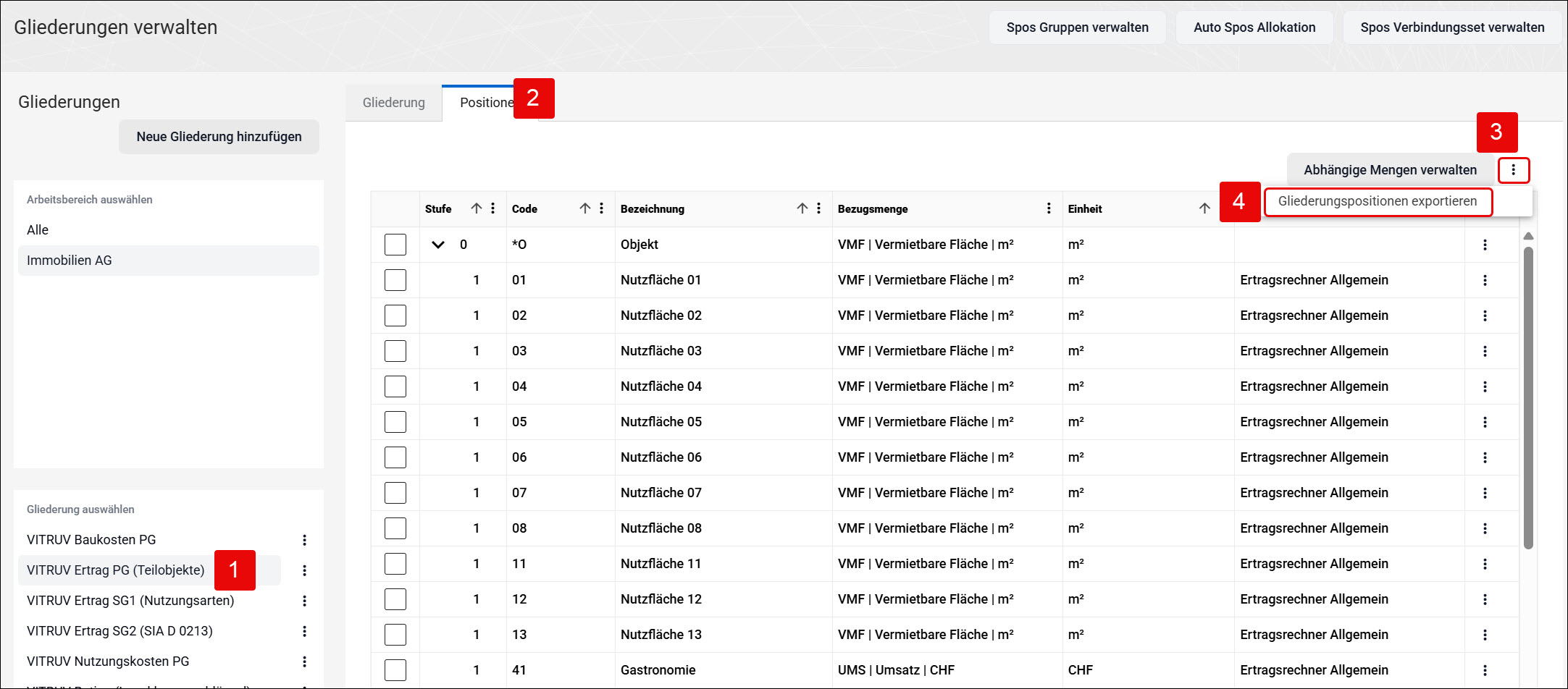Select workspace Alle
Viewport: 1568px width, 689px height.
click(169, 230)
